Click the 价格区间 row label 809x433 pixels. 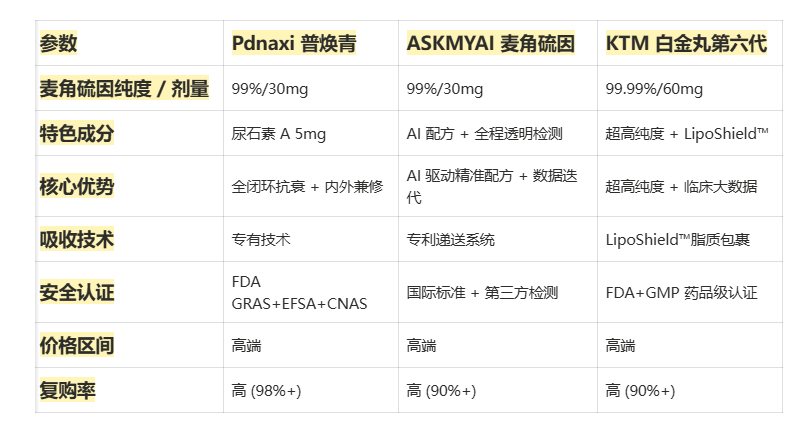pos(77,346)
